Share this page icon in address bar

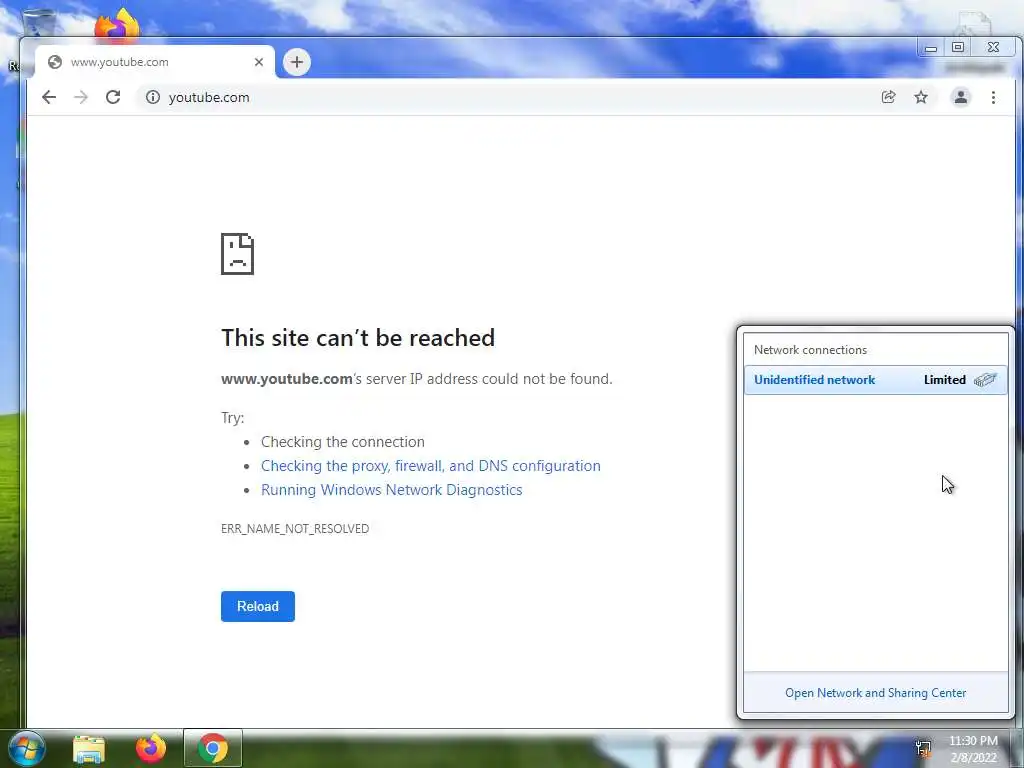(x=888, y=97)
